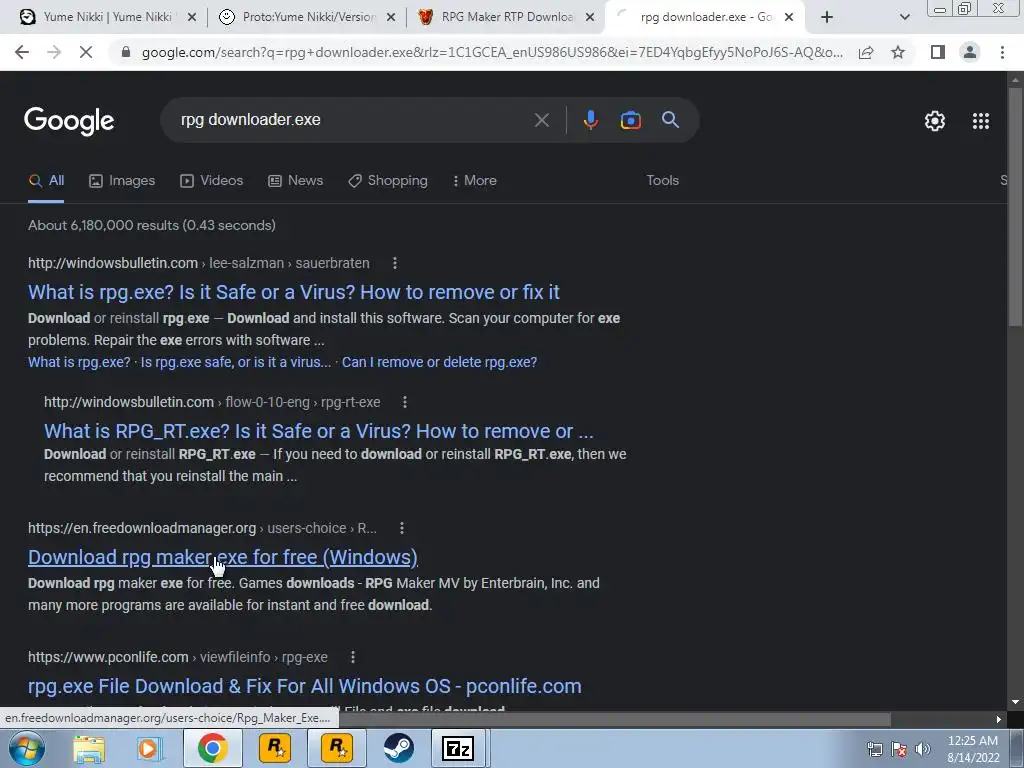This screenshot has width=1024, height=768.
Task: Click 'What is rpg.exe?' sitelink
Action: click(79, 362)
